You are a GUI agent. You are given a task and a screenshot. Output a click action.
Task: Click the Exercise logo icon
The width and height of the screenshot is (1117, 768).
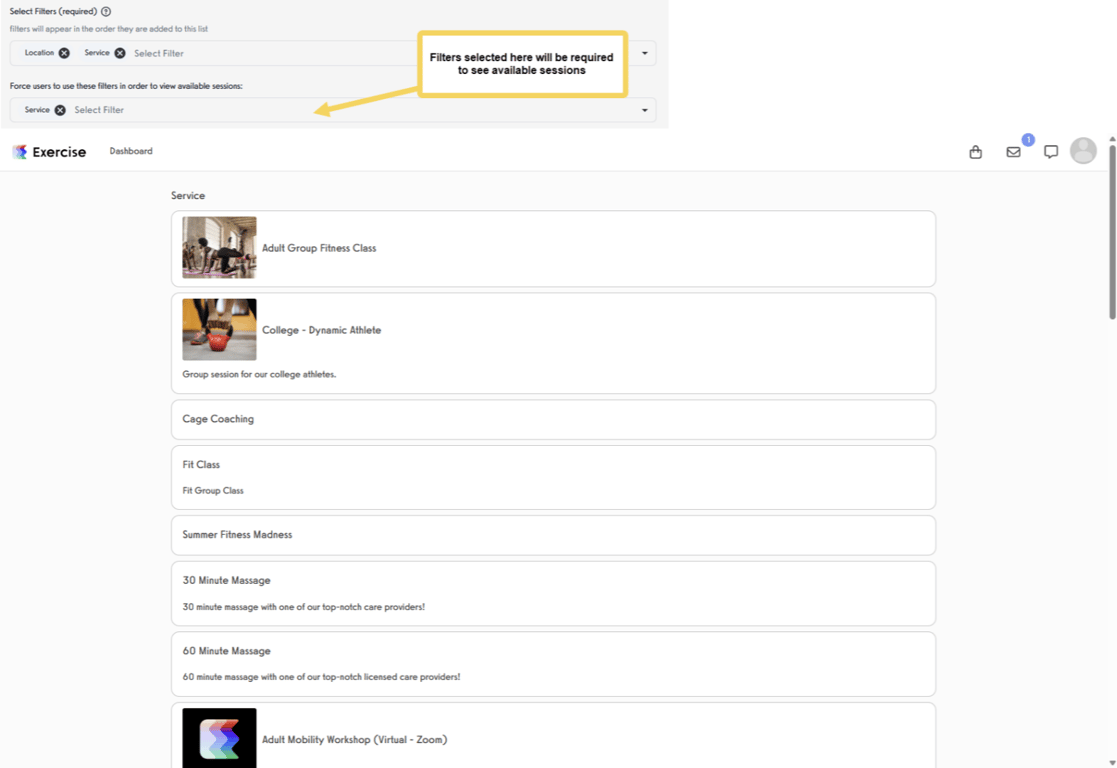click(x=20, y=152)
